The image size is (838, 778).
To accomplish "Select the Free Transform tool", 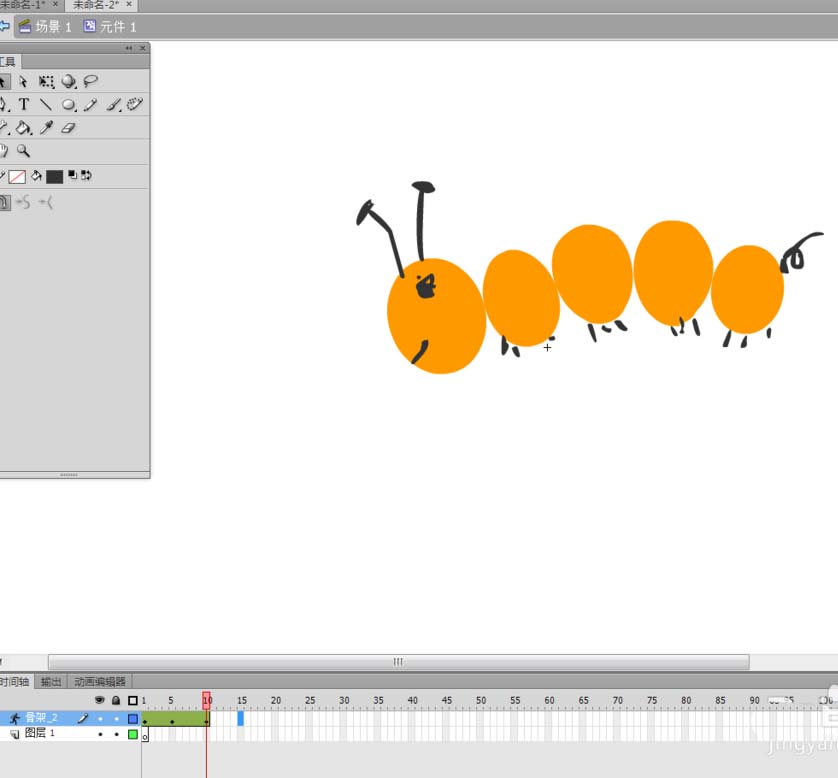I will [46, 82].
